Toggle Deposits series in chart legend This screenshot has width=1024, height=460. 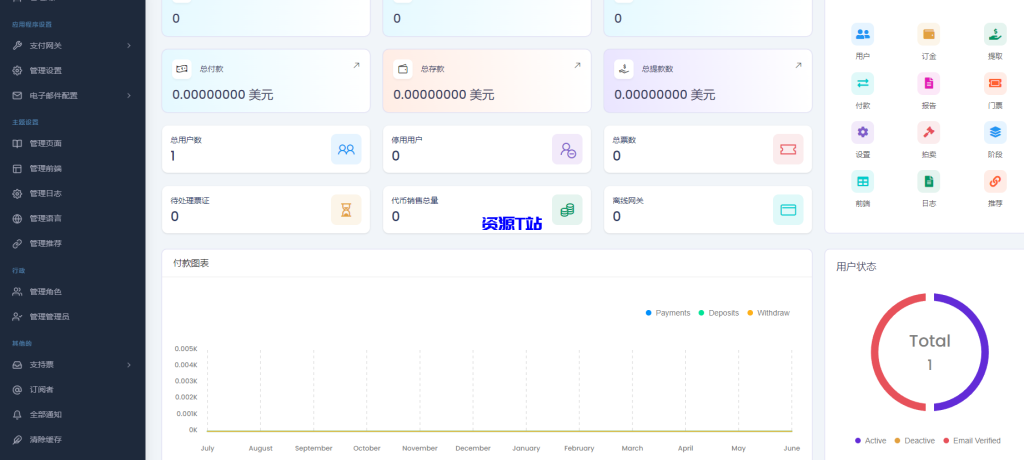pos(719,313)
